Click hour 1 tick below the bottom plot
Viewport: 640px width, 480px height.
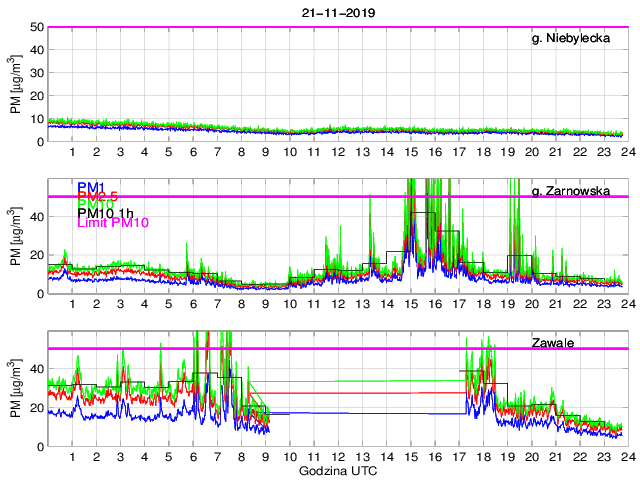pyautogui.click(x=72, y=457)
